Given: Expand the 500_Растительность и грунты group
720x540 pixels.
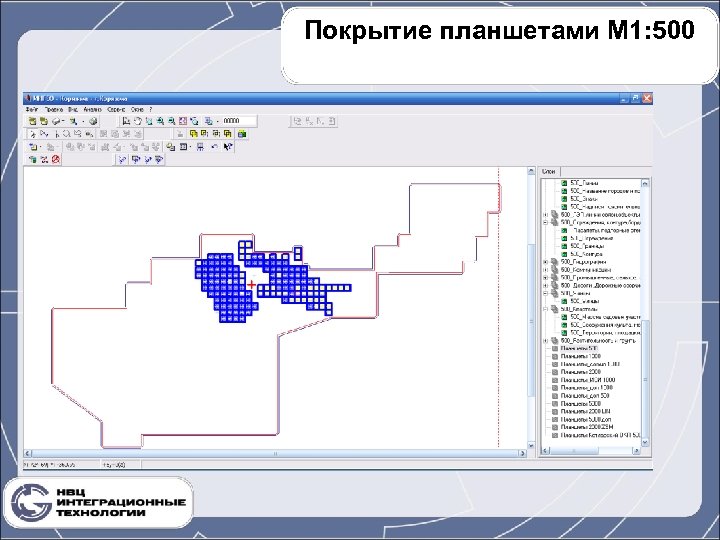Looking at the screenshot, I should [x=546, y=340].
